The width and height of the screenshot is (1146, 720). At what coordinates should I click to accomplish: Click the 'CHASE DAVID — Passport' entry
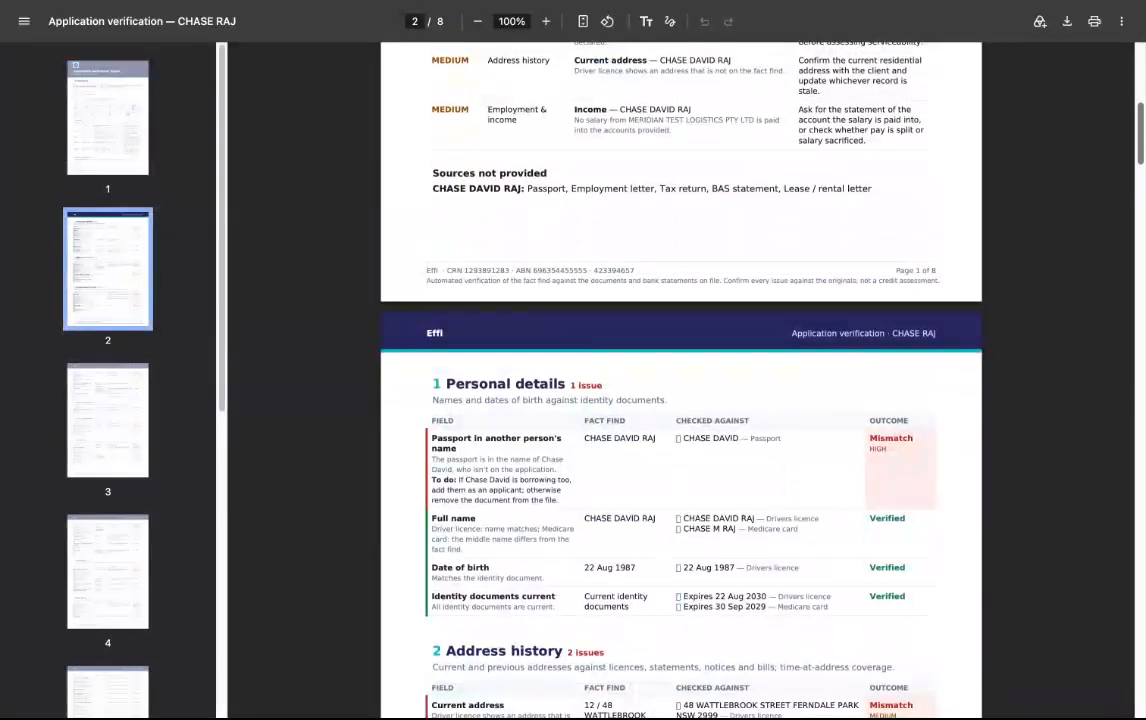pos(728,439)
